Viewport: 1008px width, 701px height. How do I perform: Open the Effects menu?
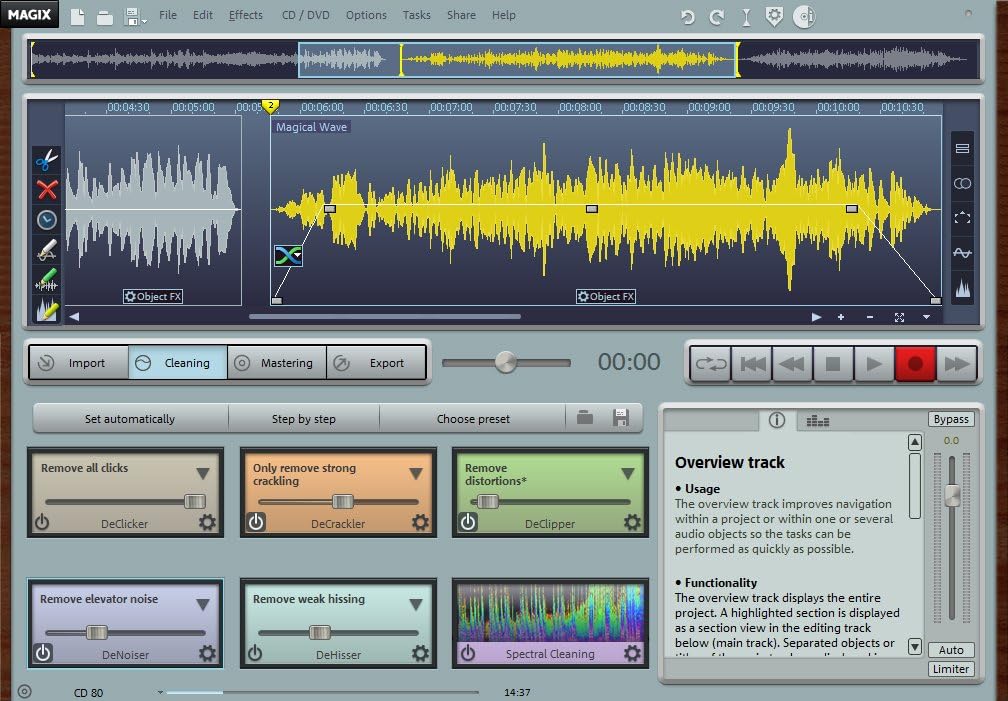click(246, 15)
